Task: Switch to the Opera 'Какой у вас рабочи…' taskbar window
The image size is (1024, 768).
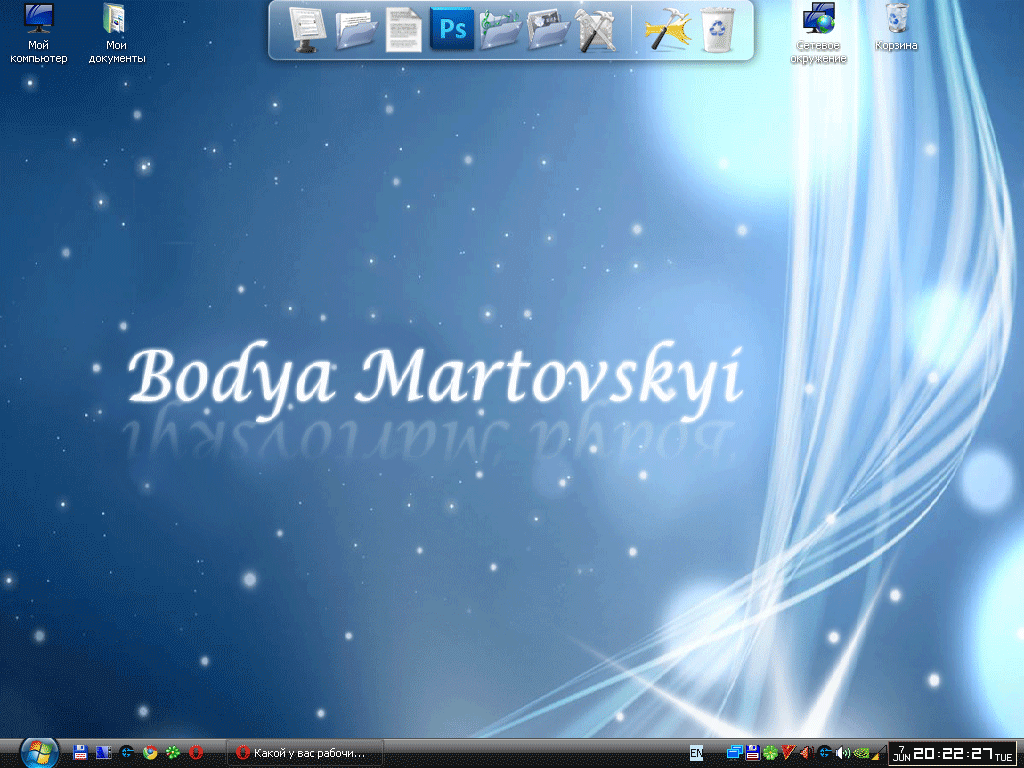Action: point(306,752)
